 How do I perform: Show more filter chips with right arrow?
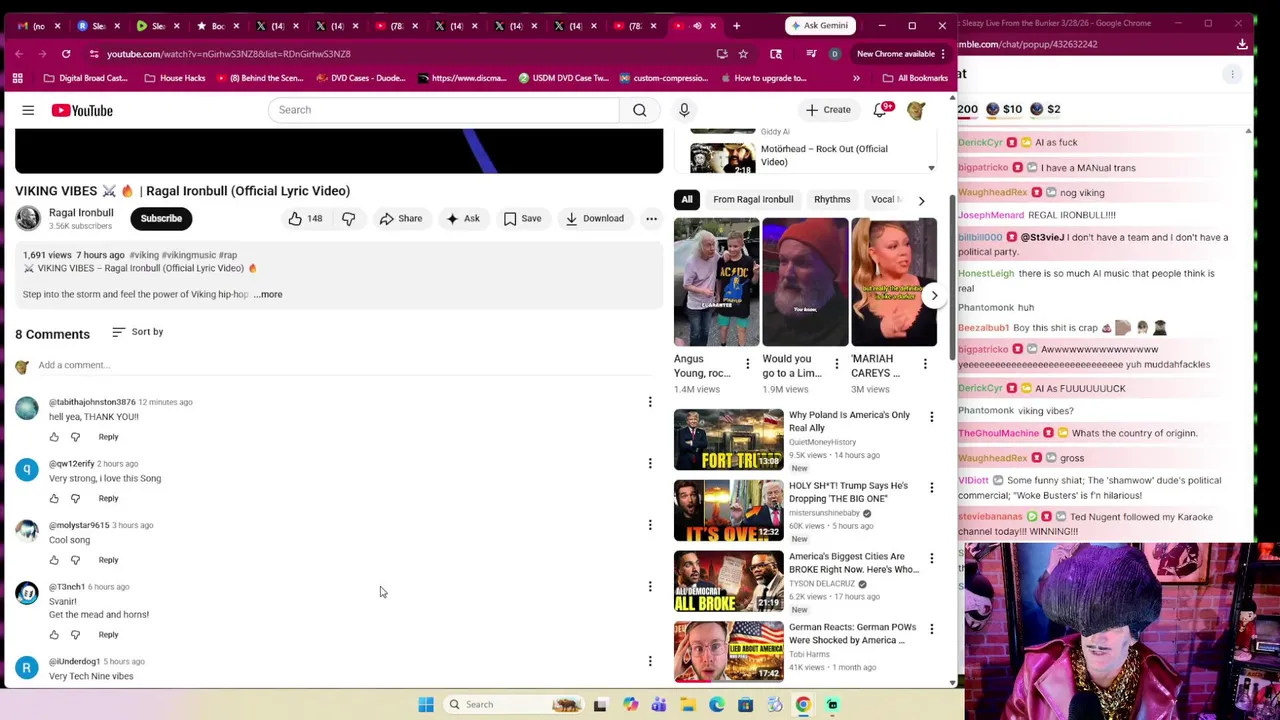click(921, 200)
